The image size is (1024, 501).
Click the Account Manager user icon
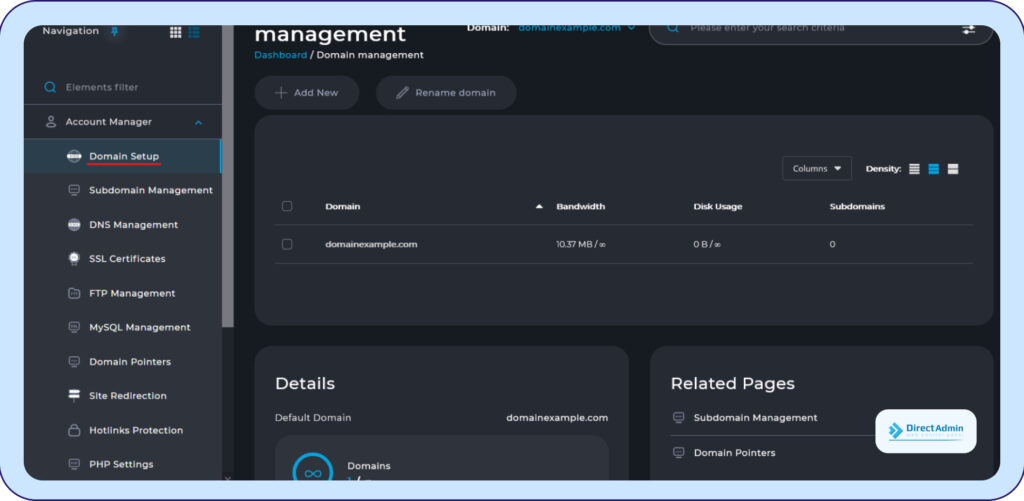pos(51,121)
